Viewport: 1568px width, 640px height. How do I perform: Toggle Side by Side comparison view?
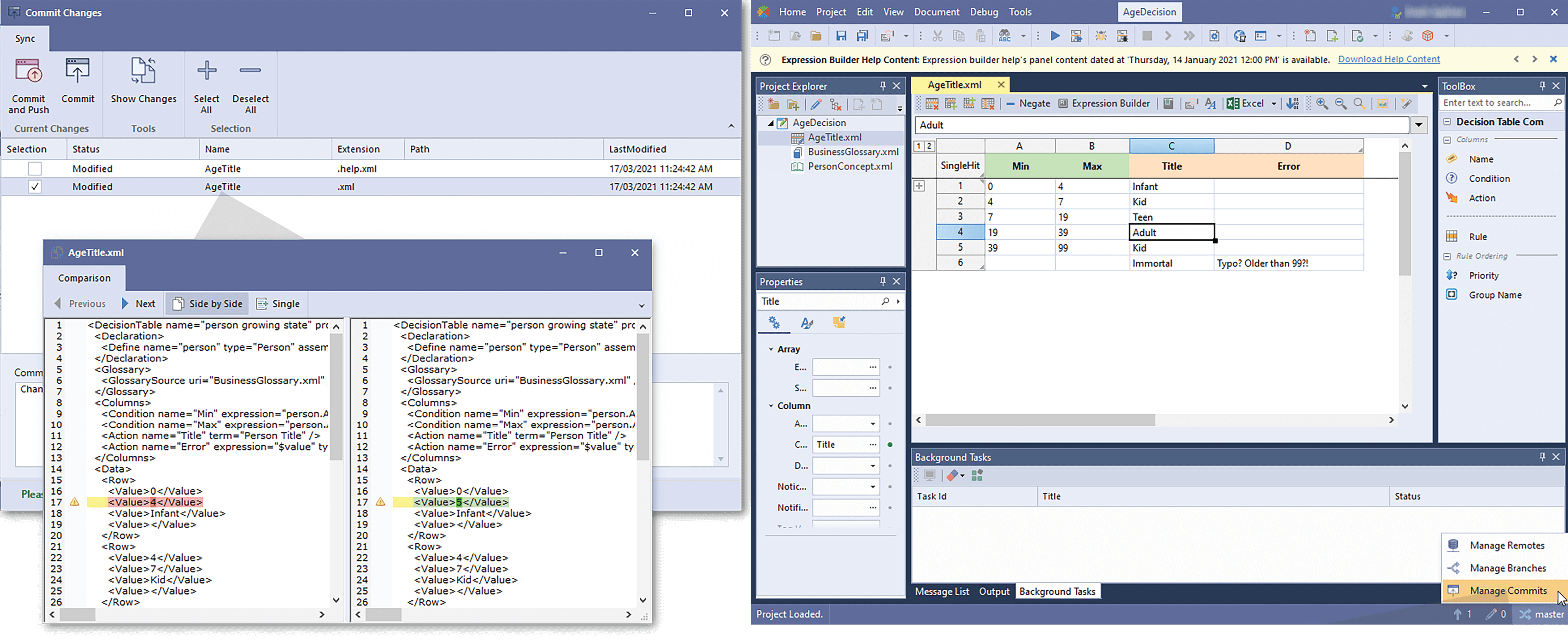(x=207, y=304)
